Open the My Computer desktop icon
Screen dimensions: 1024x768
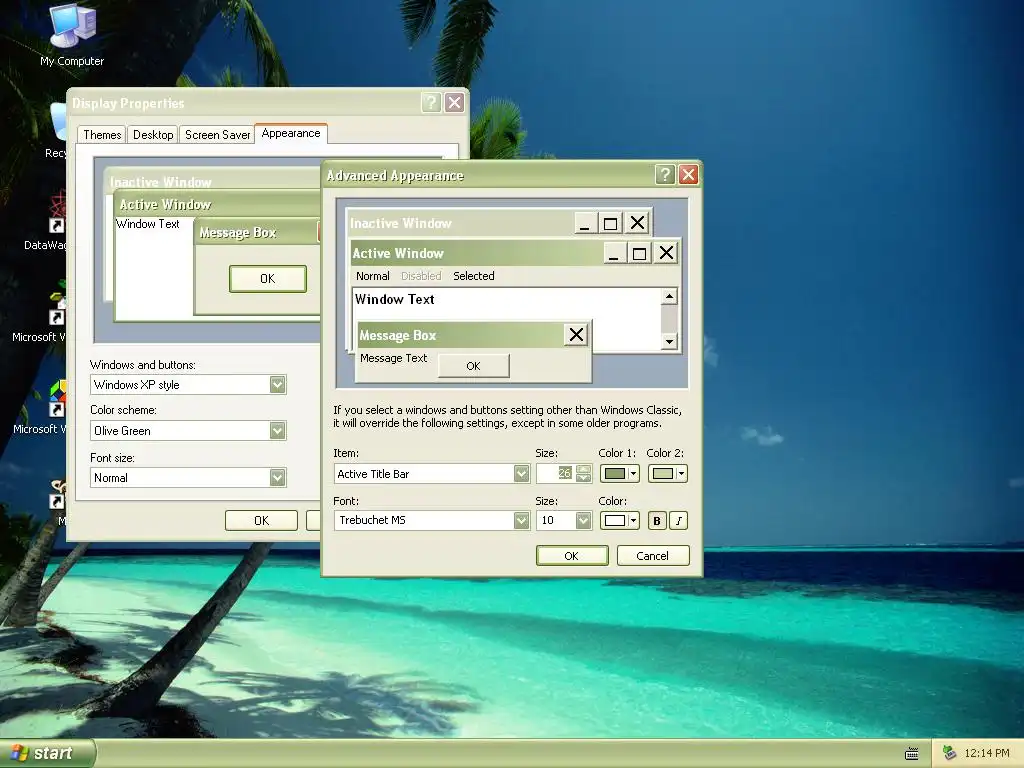click(72, 35)
